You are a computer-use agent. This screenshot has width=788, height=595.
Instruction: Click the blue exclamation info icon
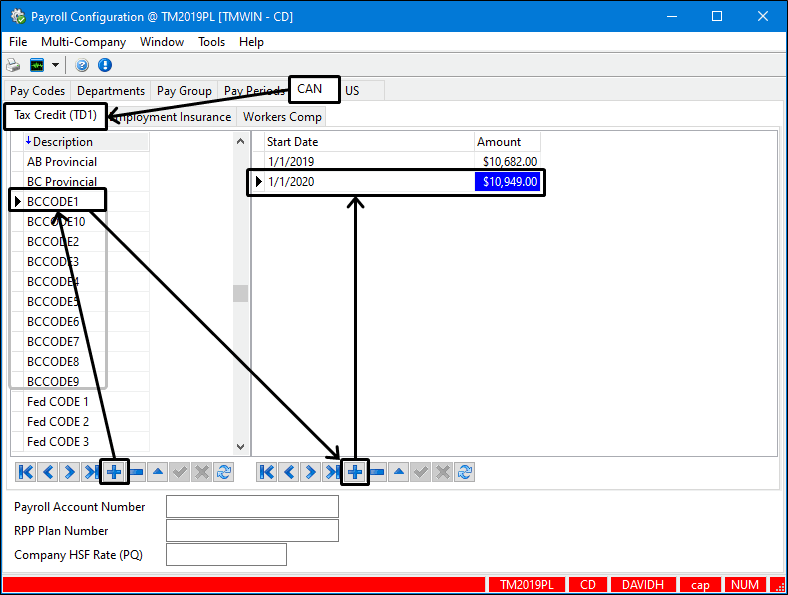105,65
